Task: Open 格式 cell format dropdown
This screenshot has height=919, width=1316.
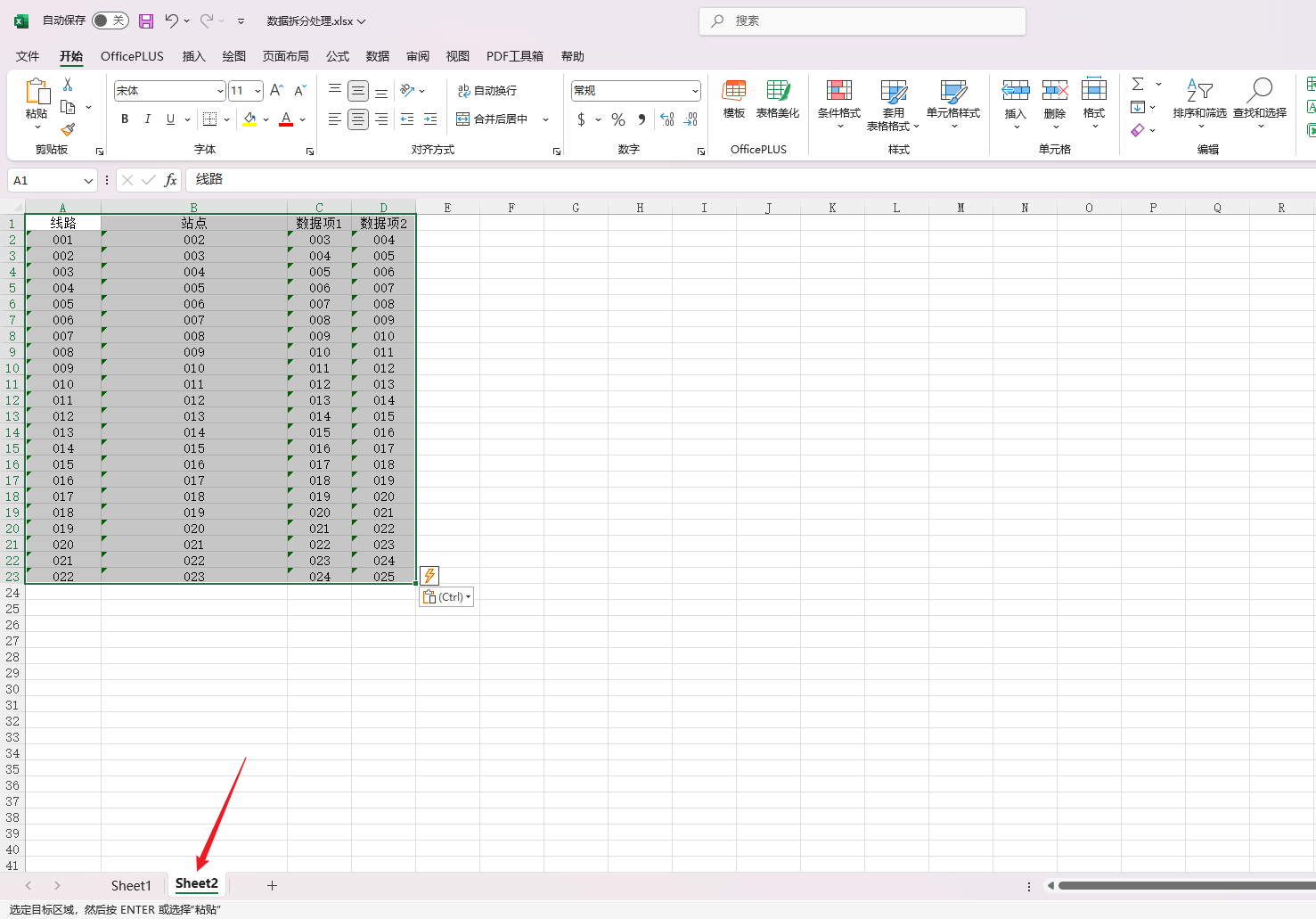Action: click(x=1094, y=104)
